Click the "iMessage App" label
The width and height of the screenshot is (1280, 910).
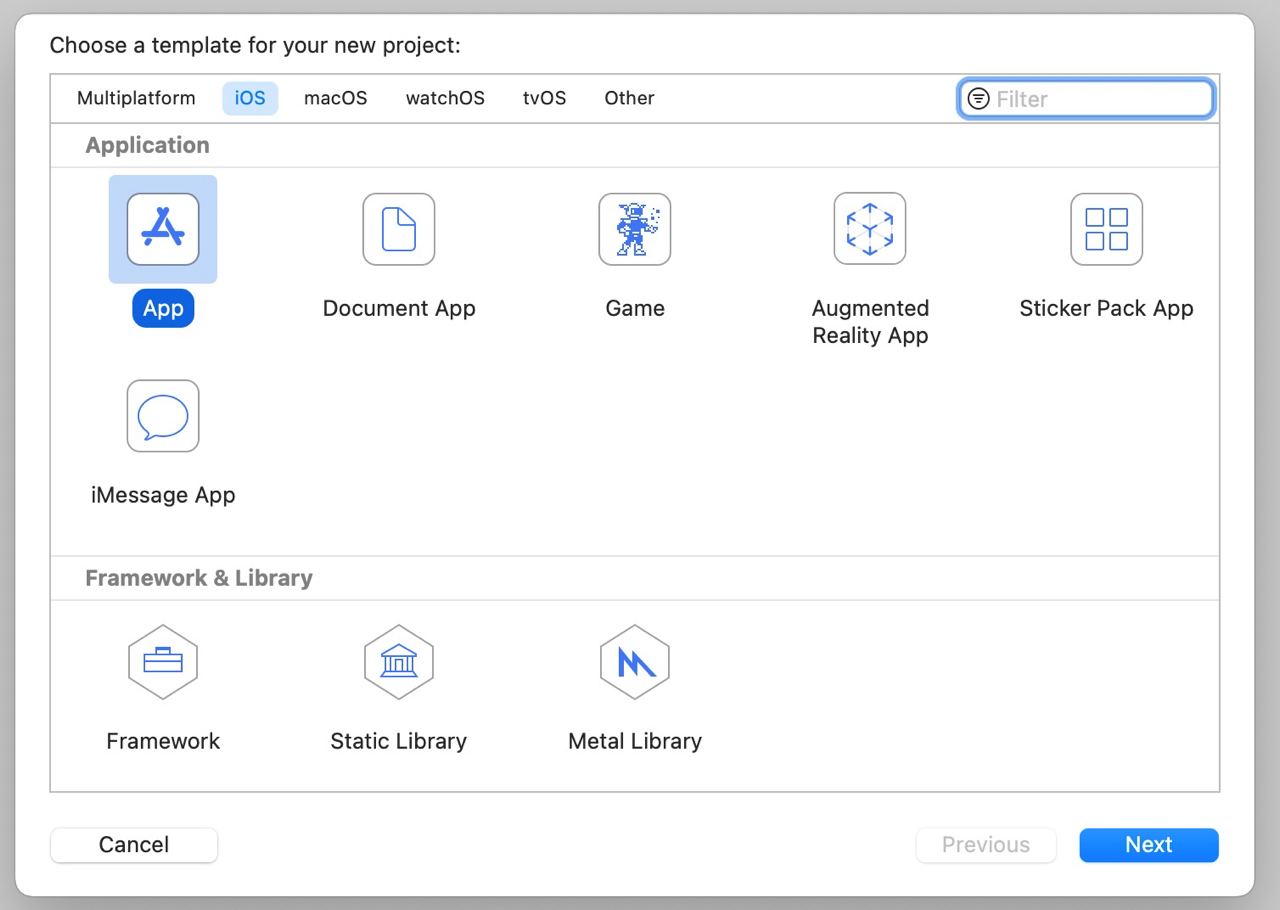point(163,495)
